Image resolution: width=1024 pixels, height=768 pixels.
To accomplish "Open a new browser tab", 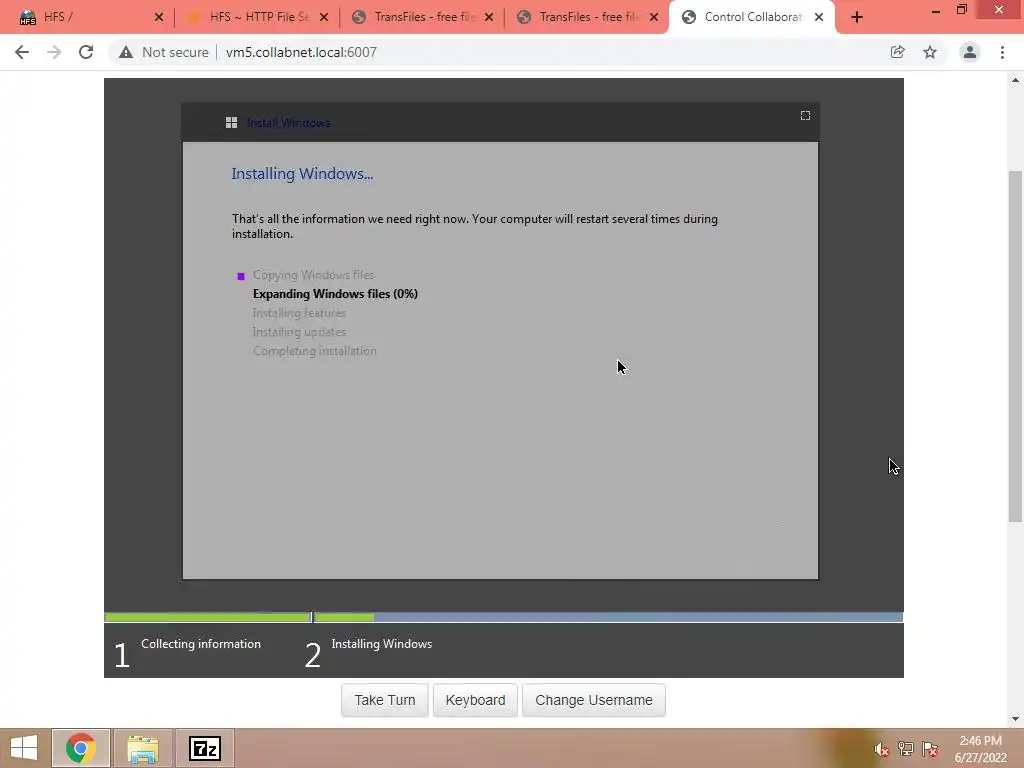I will (857, 18).
